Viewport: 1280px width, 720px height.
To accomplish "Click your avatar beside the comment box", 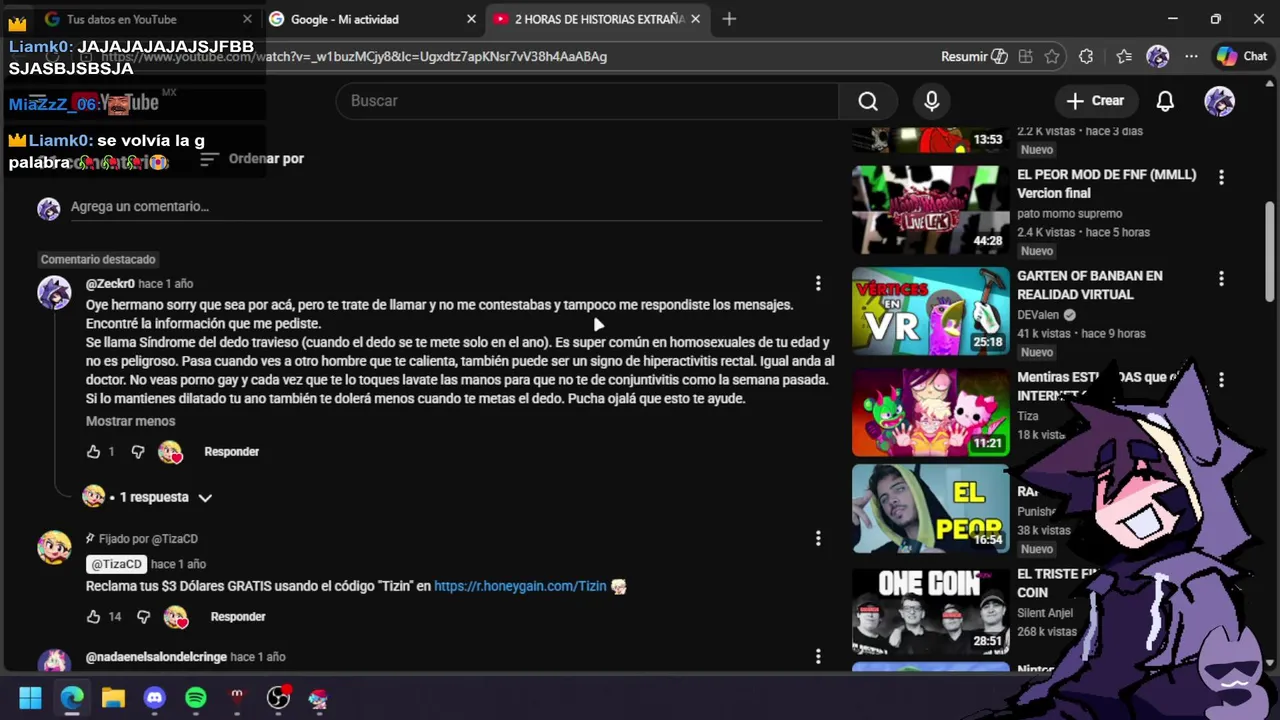I will (x=48, y=208).
